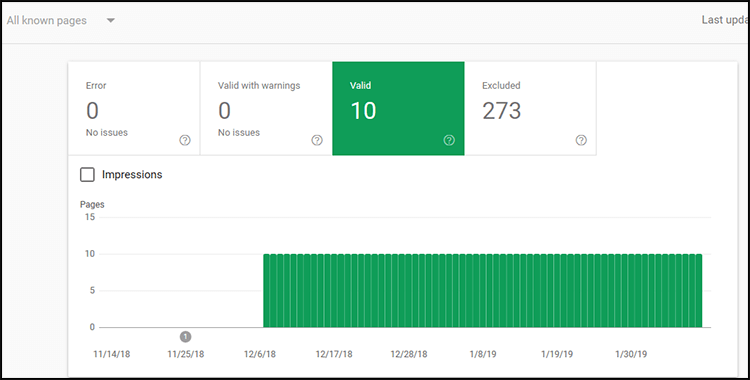Viewport: 750px width, 380px height.
Task: Enable the Impressions checkbox
Action: [87, 175]
